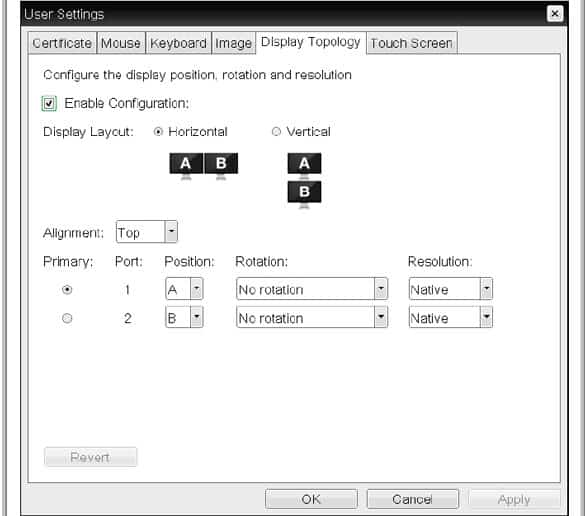Click the horizontal A B monitor layout icon

pos(203,166)
